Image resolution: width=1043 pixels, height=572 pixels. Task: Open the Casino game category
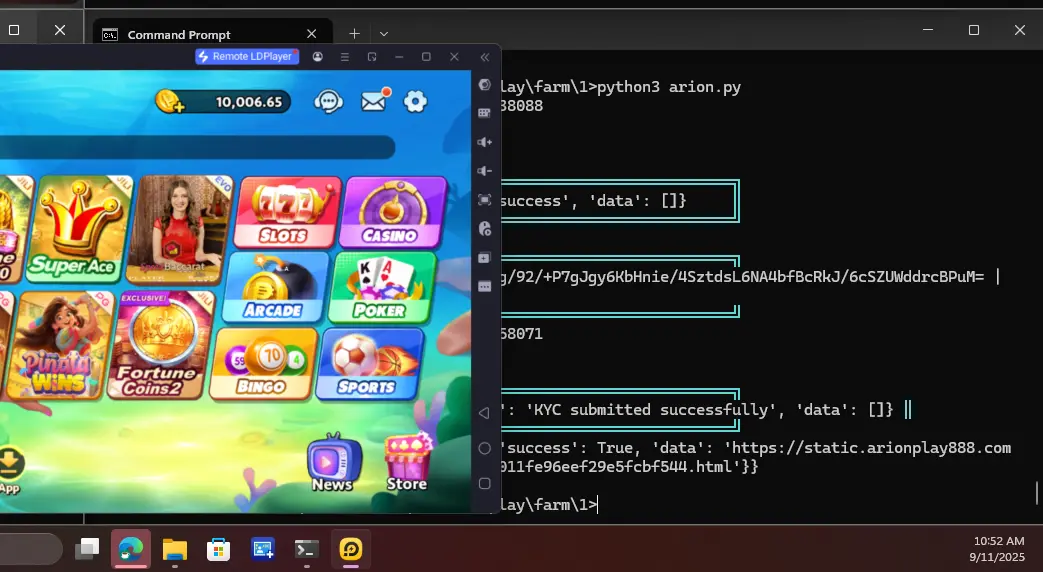(x=393, y=212)
